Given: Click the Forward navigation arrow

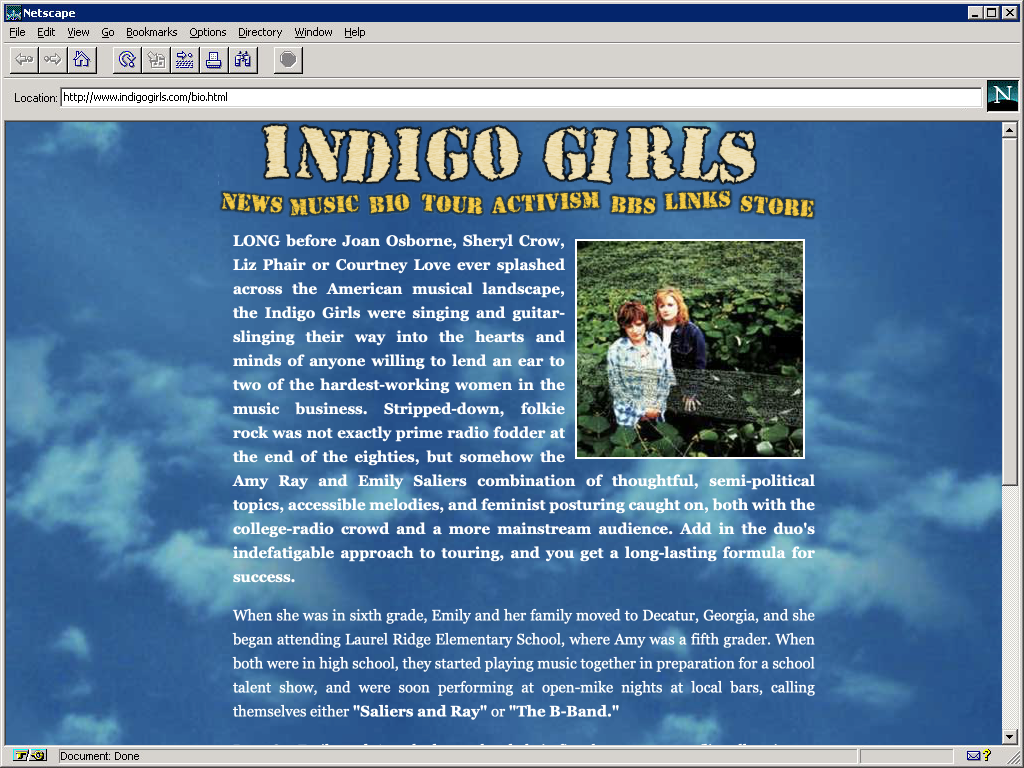Looking at the screenshot, I should coord(52,59).
